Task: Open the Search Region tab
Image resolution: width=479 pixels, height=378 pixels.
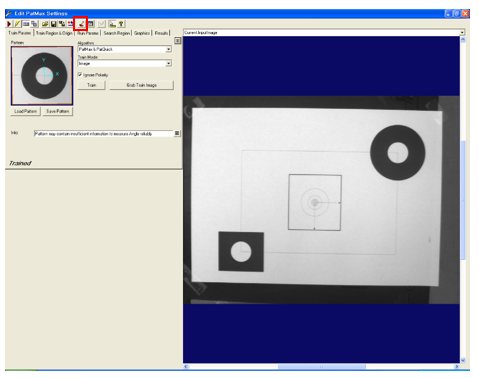Action: pyautogui.click(x=116, y=33)
